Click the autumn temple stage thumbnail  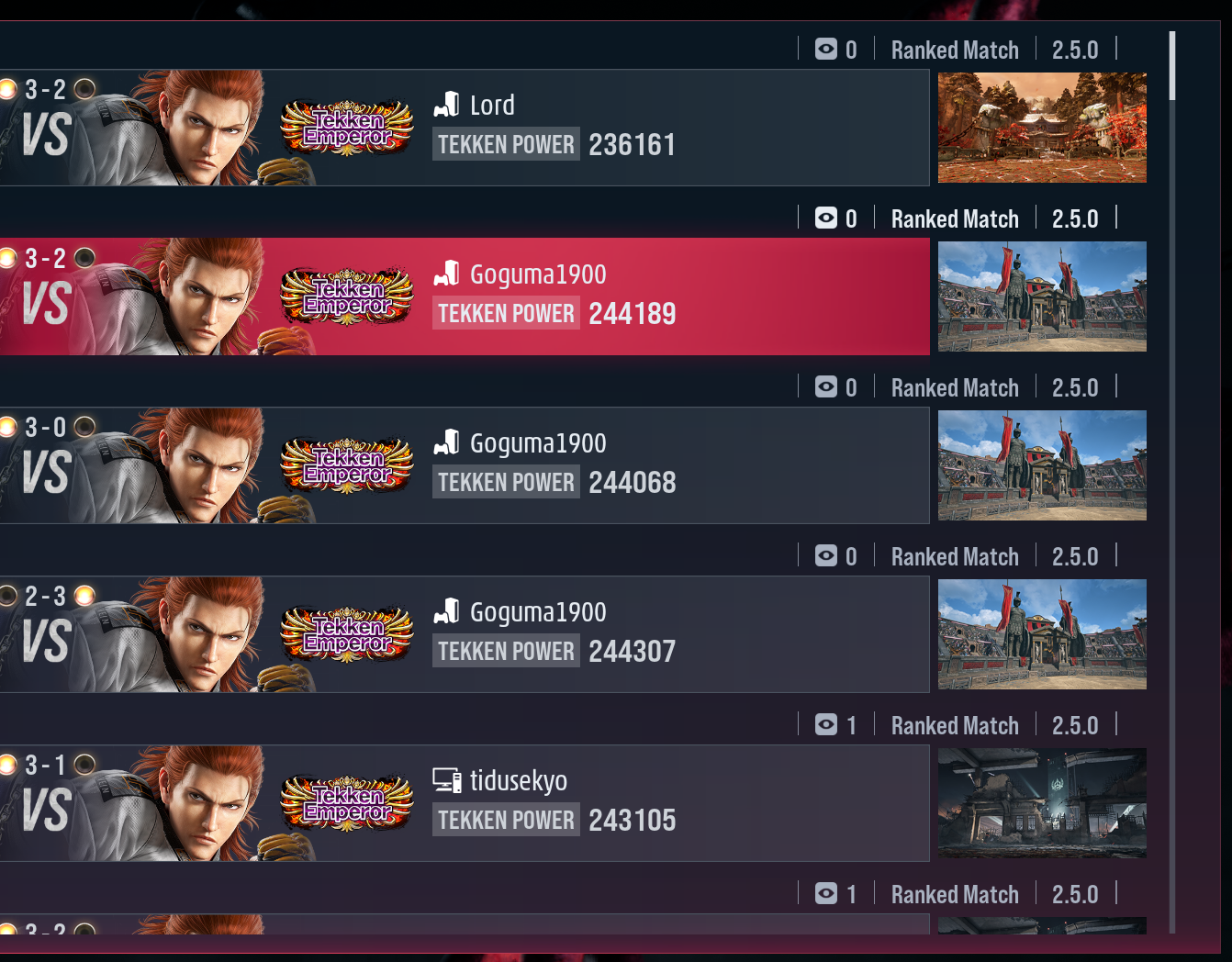pyautogui.click(x=1042, y=128)
